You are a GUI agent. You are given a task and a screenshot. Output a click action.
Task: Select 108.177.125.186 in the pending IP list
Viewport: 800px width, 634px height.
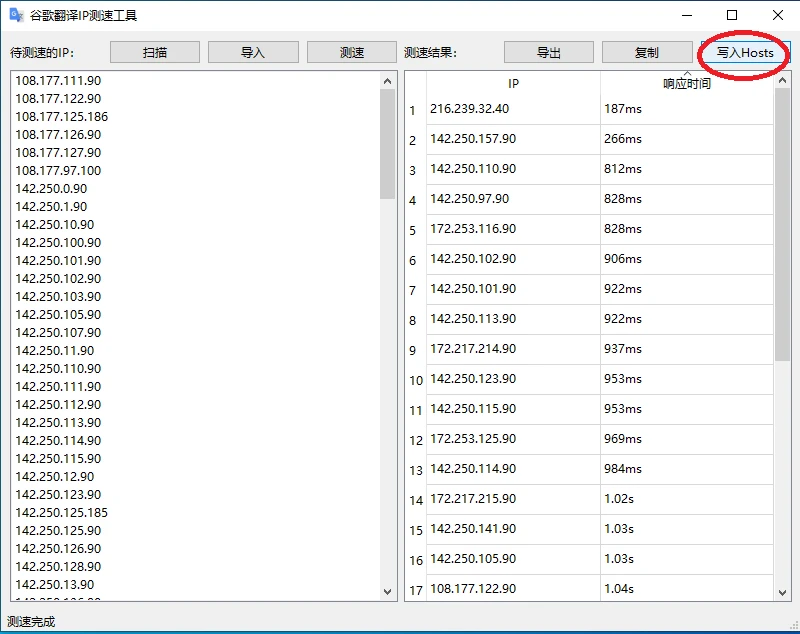pos(62,117)
